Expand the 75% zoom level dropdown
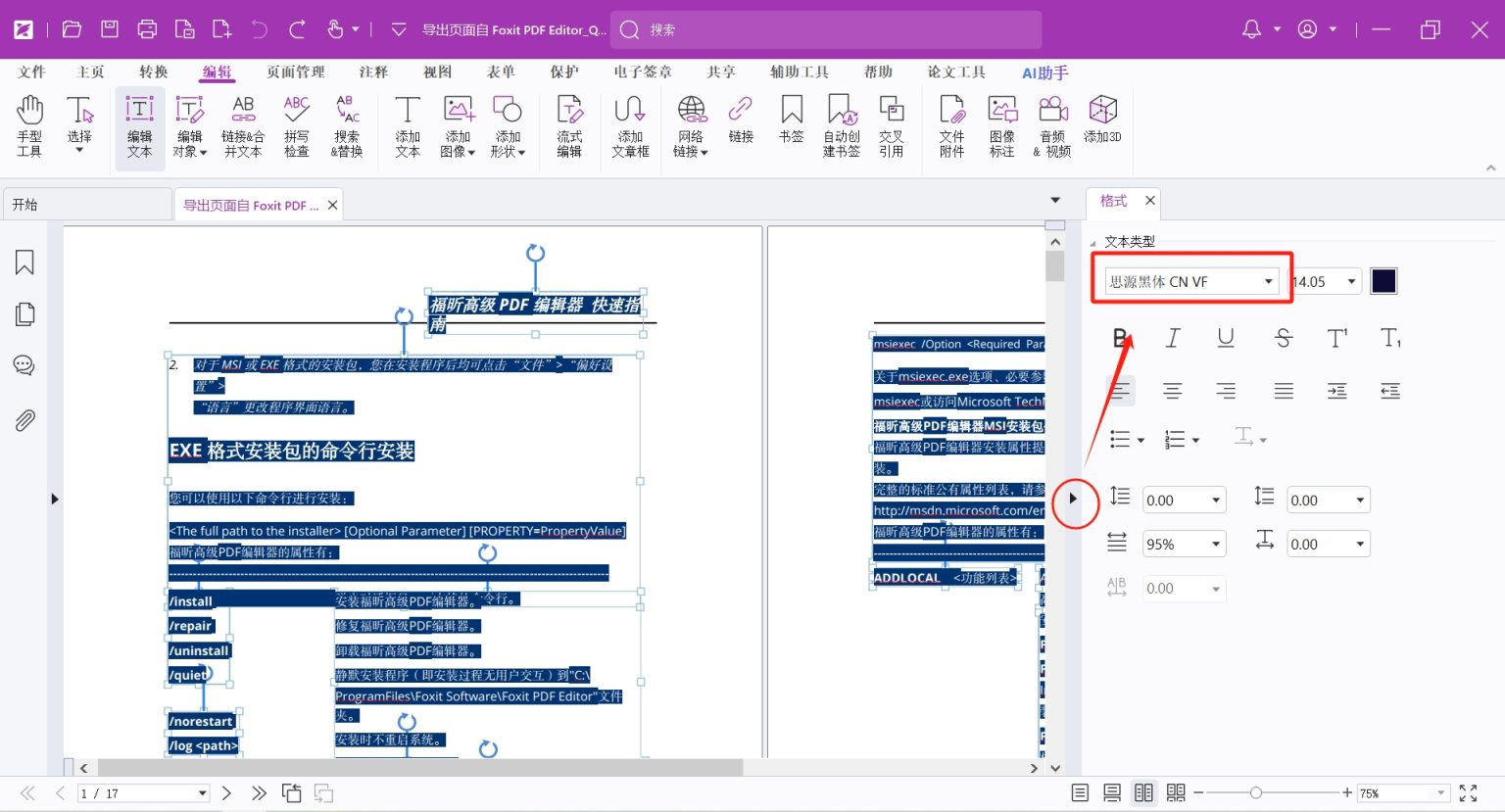1505x812 pixels. (1440, 793)
